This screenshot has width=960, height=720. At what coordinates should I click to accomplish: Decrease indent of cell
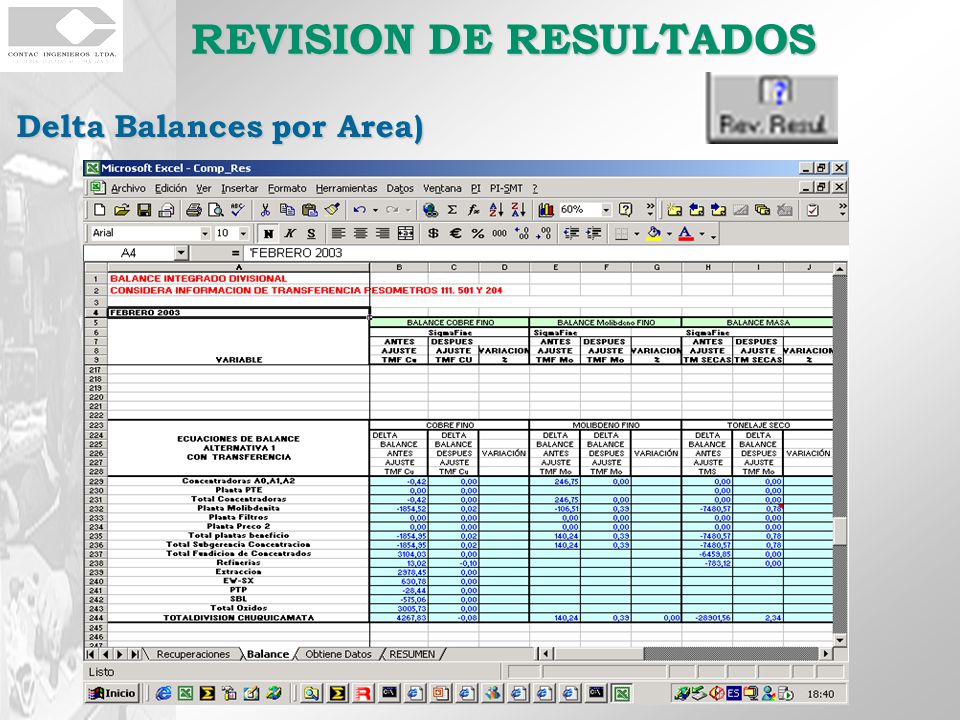[x=571, y=233]
